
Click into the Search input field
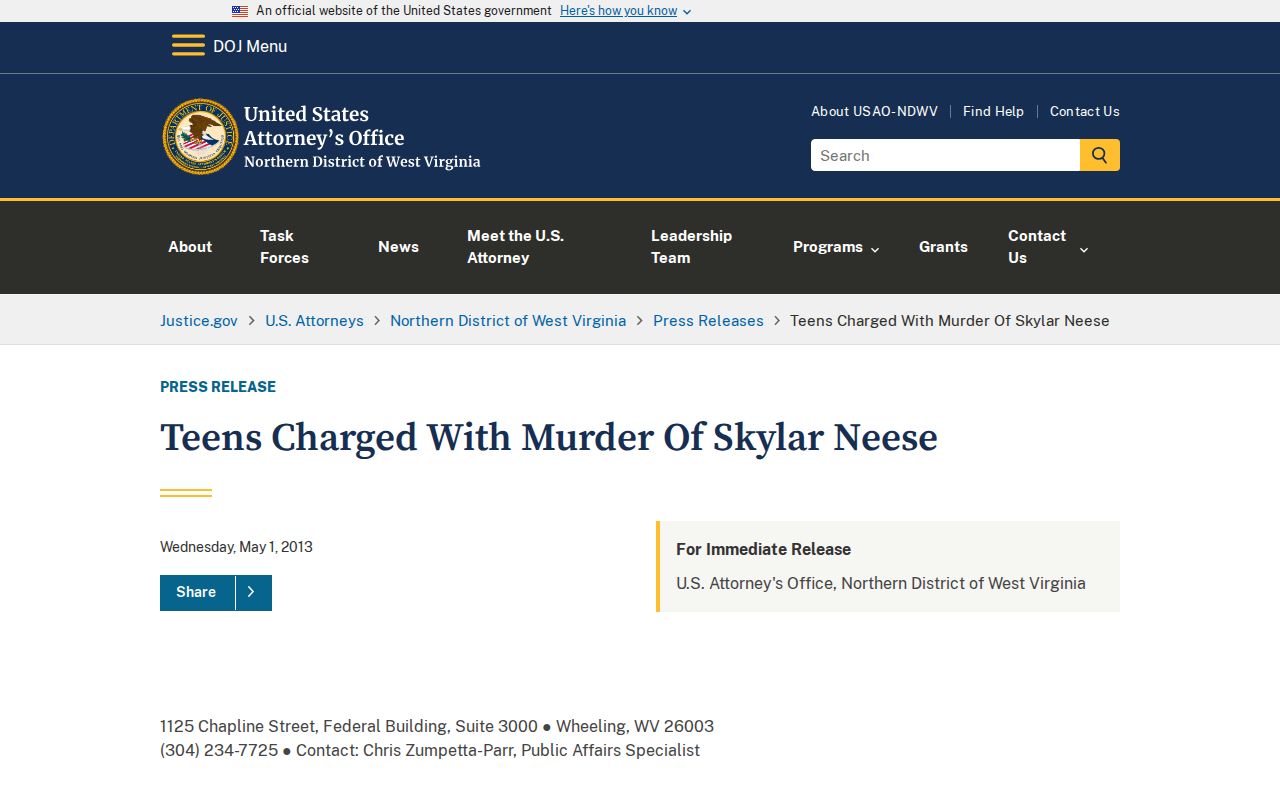(945, 155)
